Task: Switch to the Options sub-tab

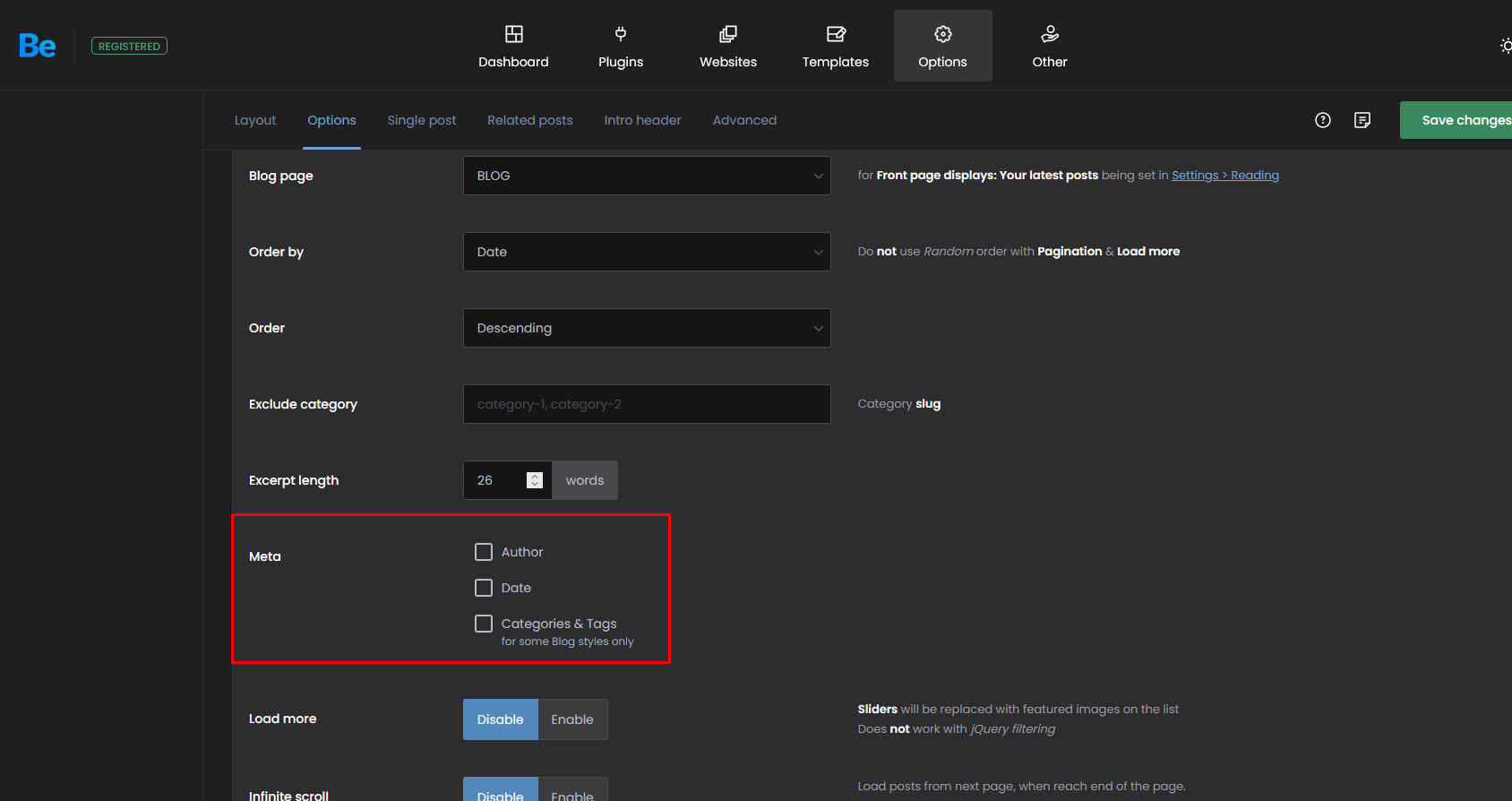Action: point(331,120)
